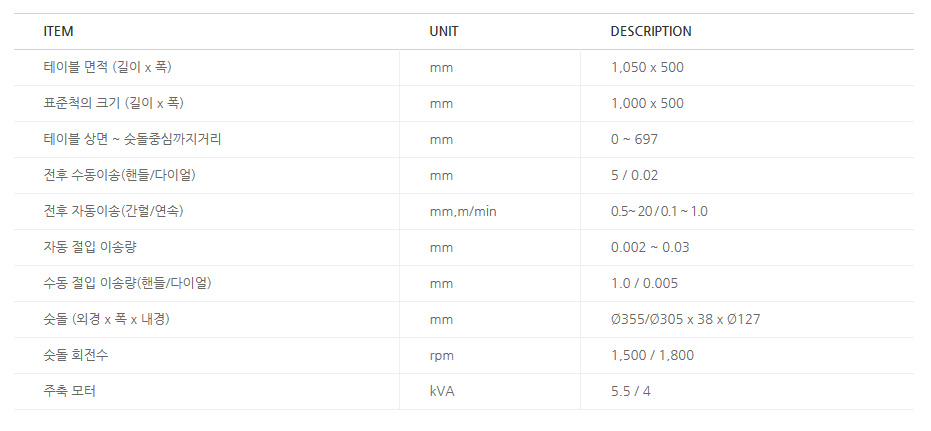The image size is (931, 431).
Task: Click the 0.5~20 / 0.1 ~ 1.0 value
Action: pos(659,211)
